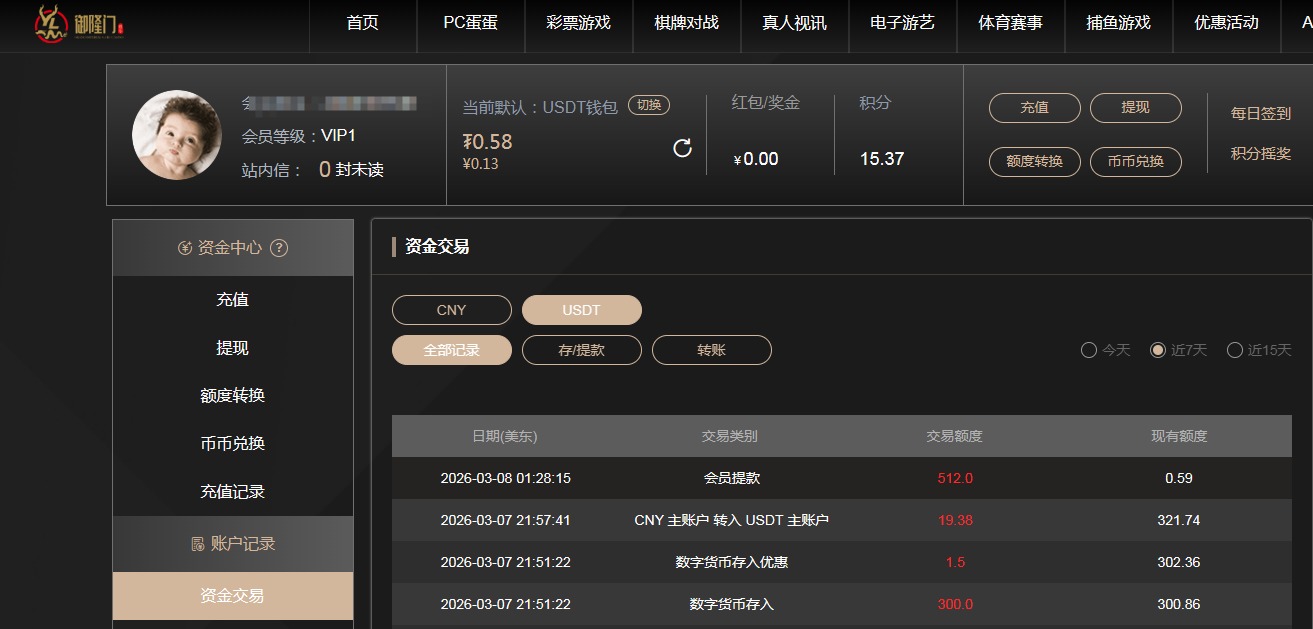The image size is (1313, 629).
Task: Filter transactions with the 转账 button
Action: tap(711, 350)
